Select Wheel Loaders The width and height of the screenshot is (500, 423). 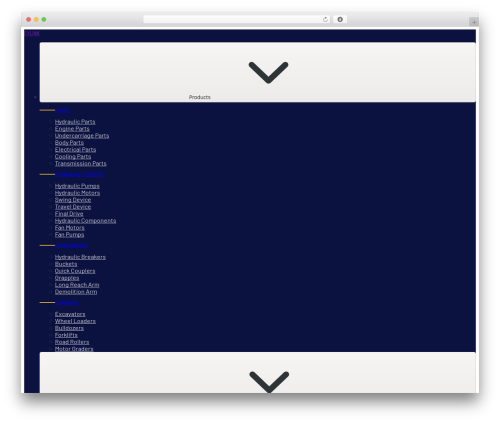coord(75,321)
